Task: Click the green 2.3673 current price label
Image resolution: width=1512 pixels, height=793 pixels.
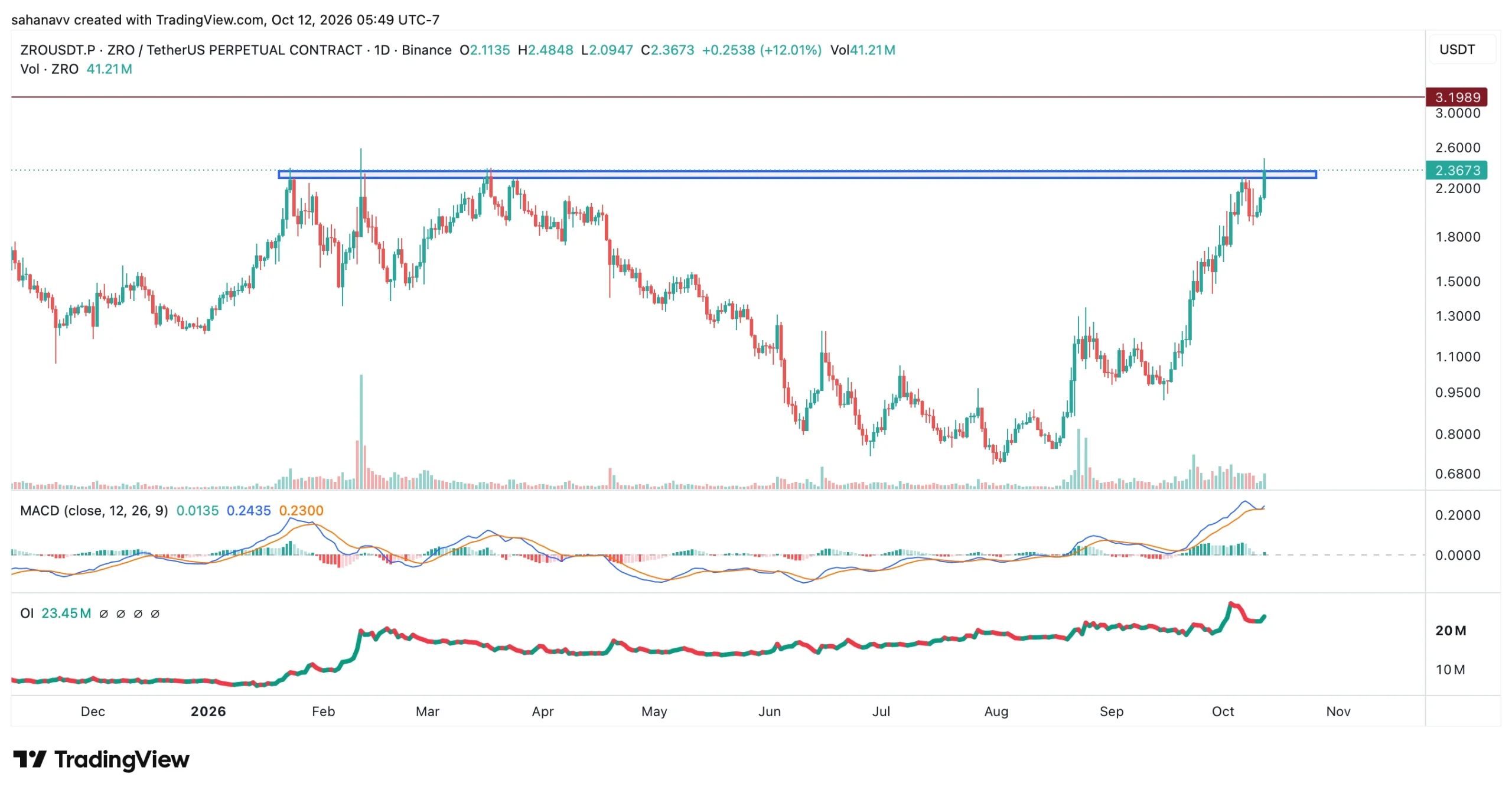Action: coord(1456,170)
